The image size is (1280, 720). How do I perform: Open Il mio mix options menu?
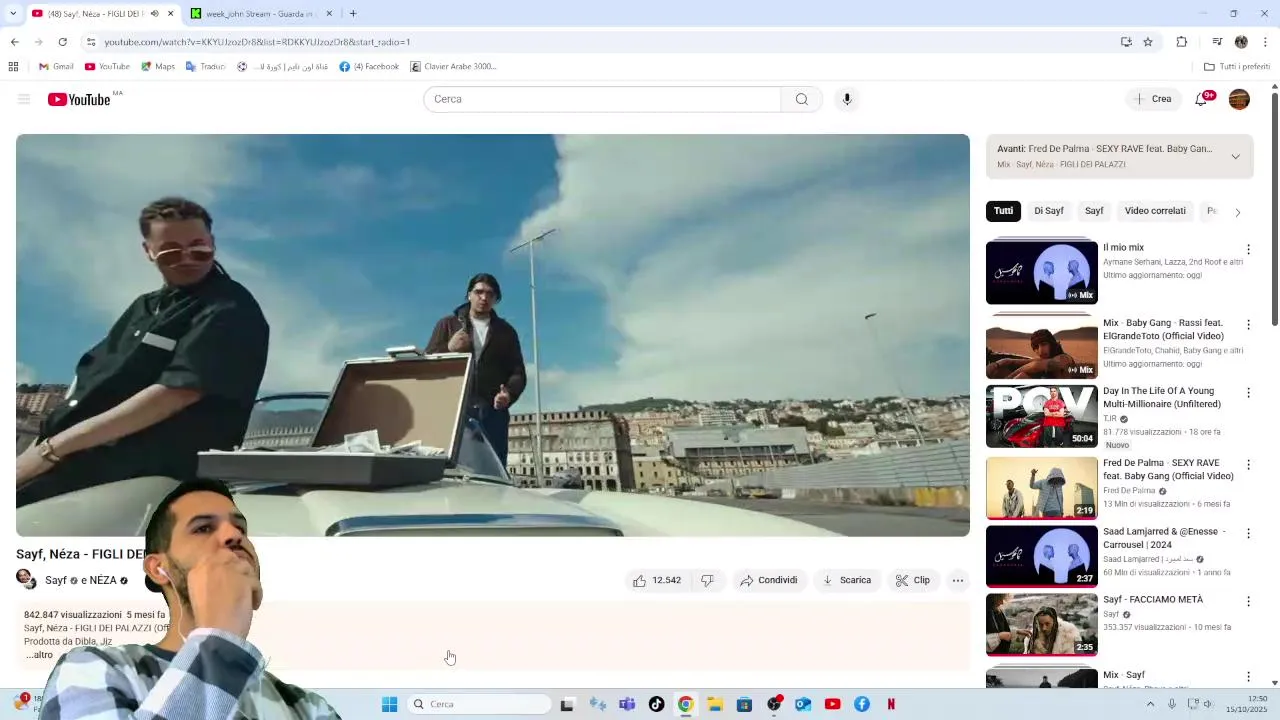[x=1248, y=249]
